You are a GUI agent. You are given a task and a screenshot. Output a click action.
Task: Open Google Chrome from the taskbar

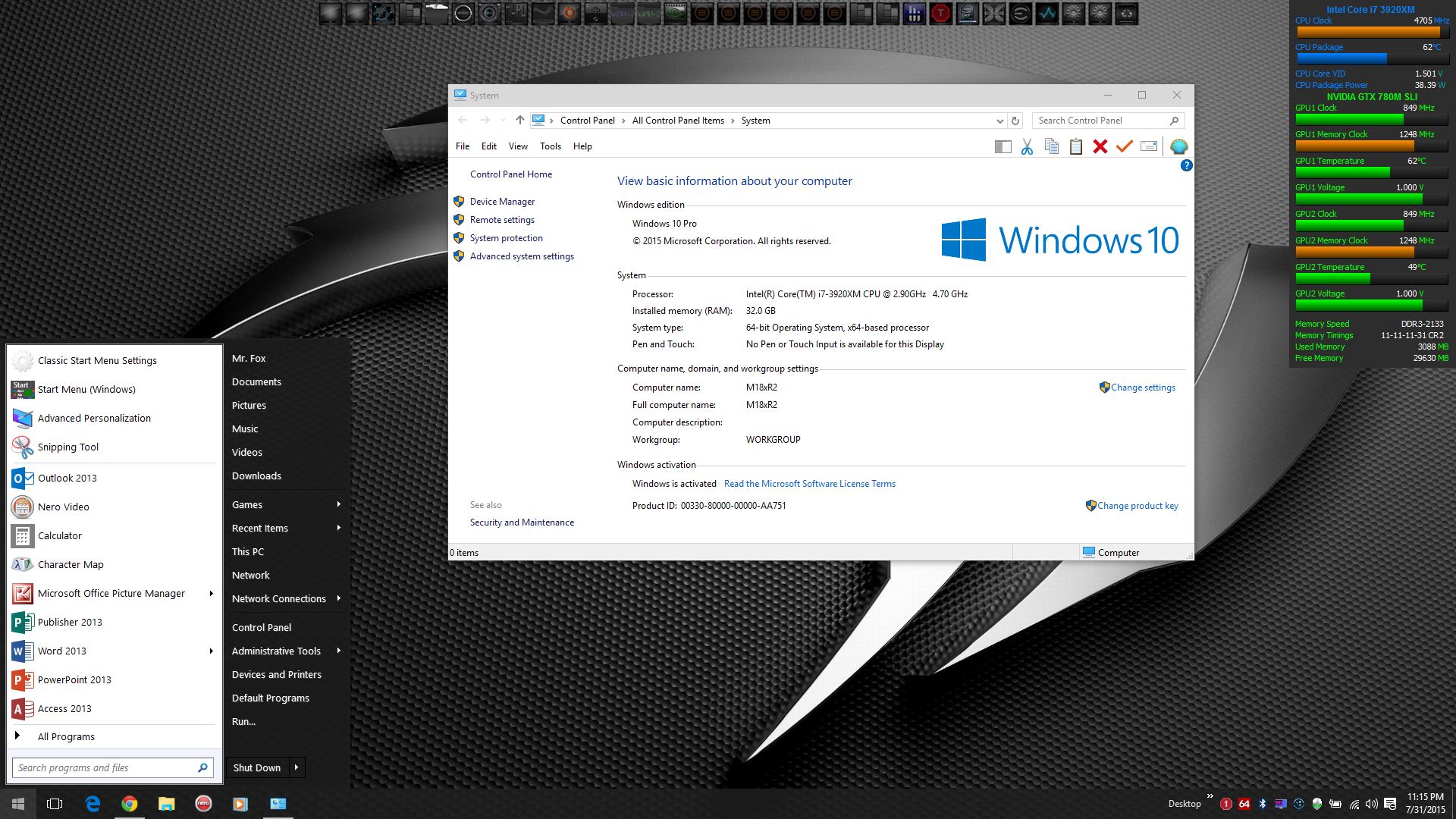130,804
